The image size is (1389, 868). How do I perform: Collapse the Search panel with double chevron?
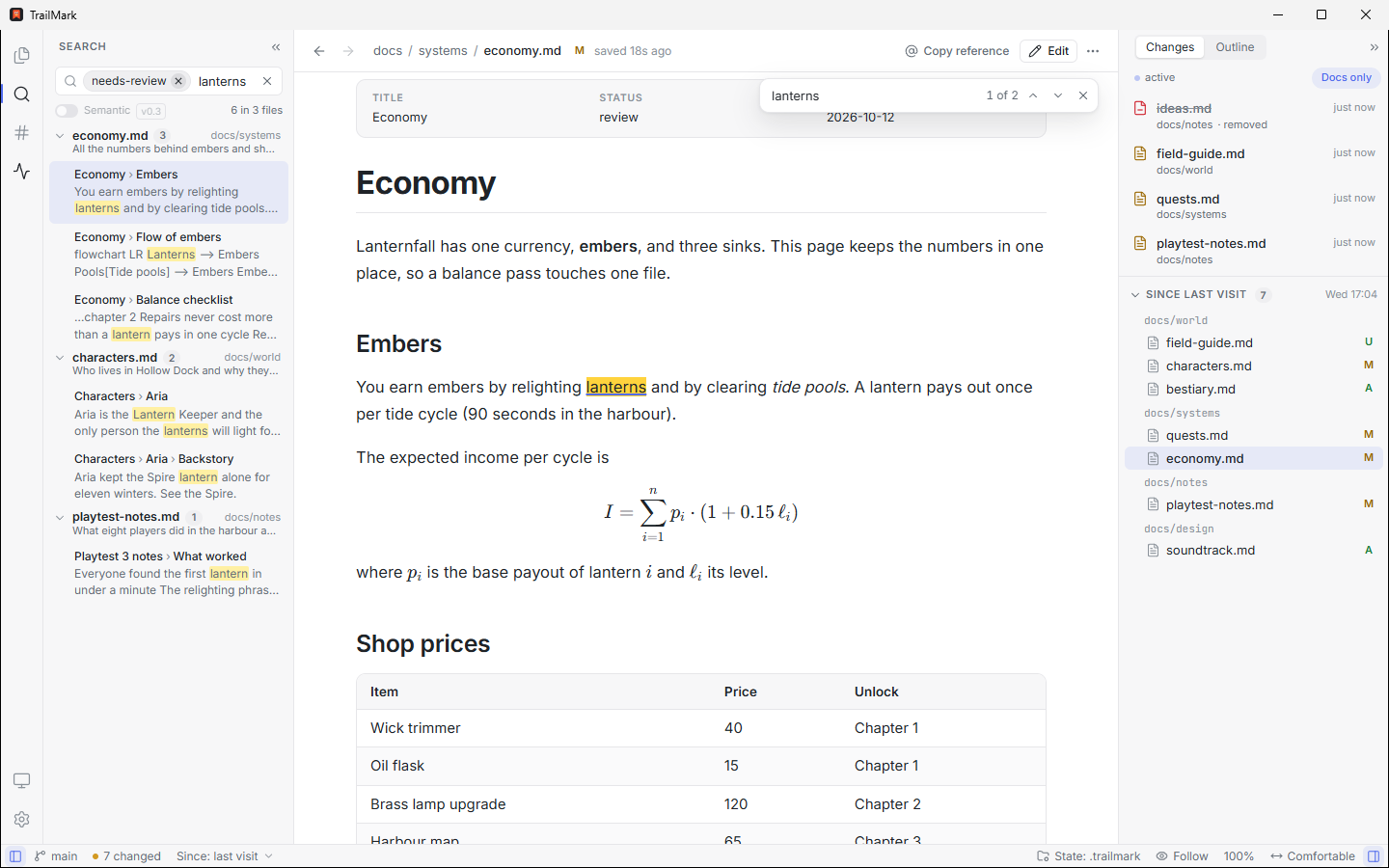tap(276, 46)
